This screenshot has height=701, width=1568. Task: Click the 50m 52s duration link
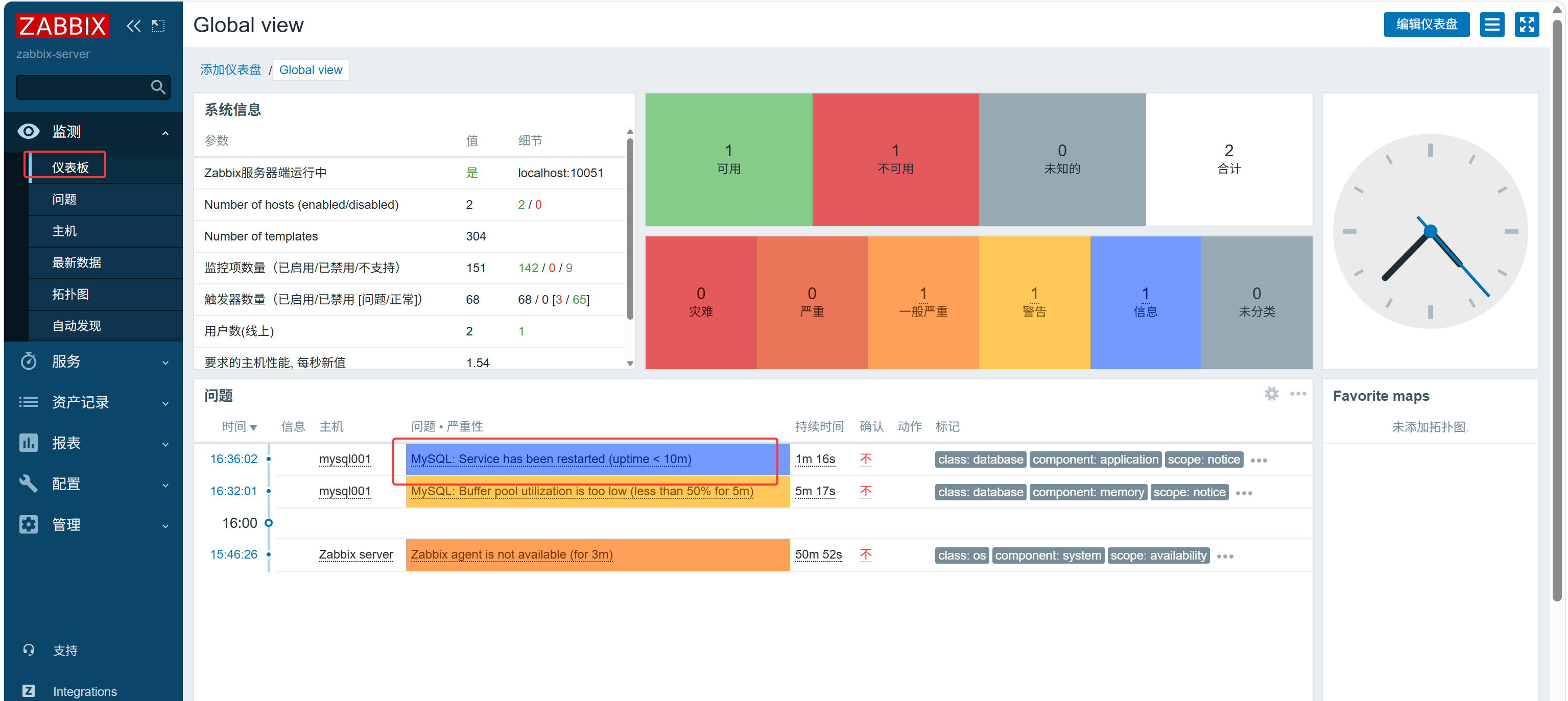coord(818,554)
